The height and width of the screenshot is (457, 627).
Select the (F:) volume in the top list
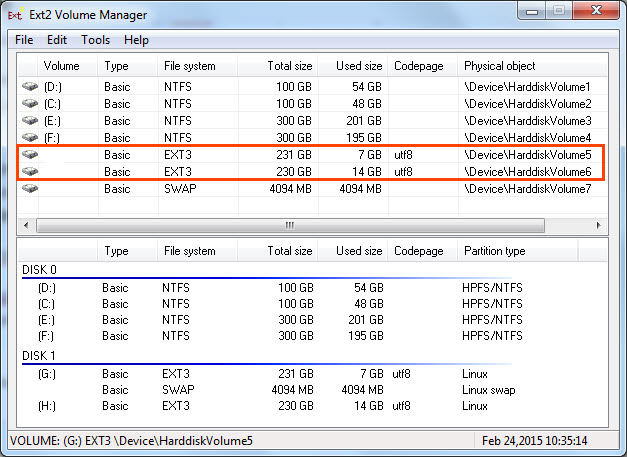[52, 138]
